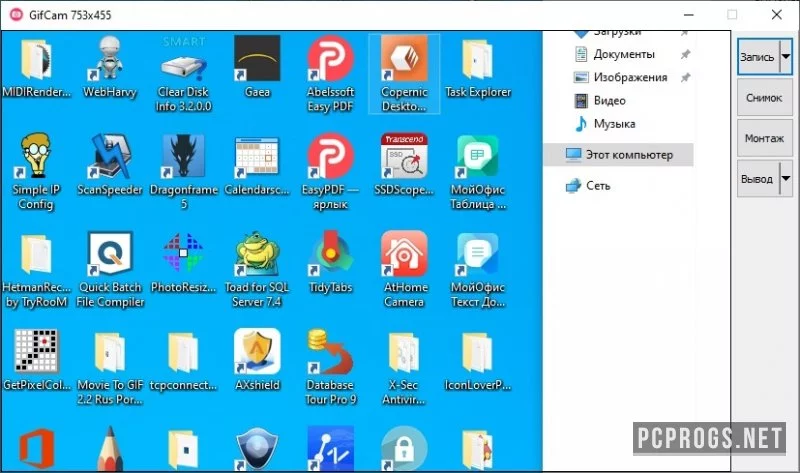Select the PhotoResizer shortcut

pyautogui.click(x=184, y=263)
